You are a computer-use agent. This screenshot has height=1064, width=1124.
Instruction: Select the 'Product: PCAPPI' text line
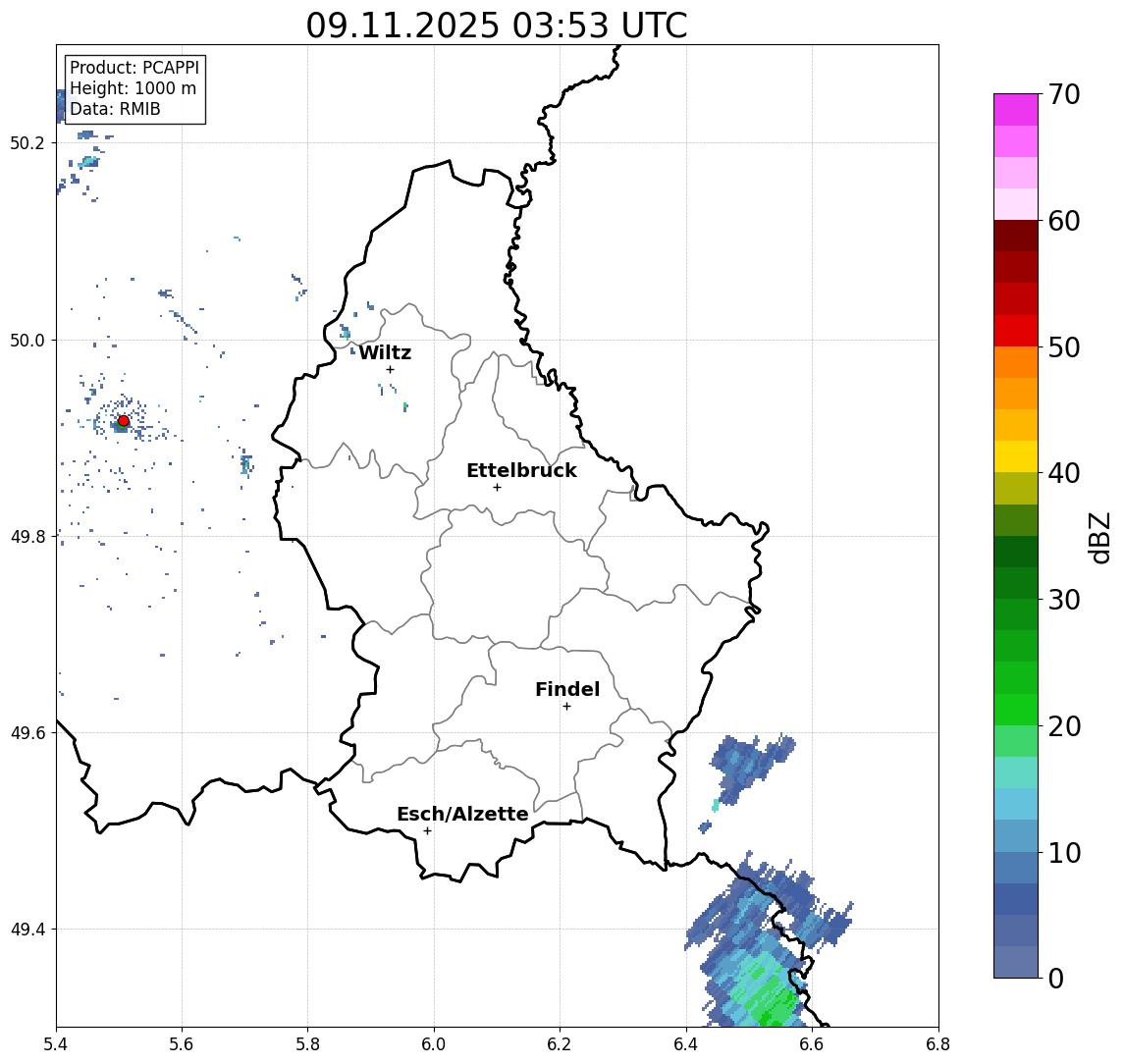[x=134, y=68]
